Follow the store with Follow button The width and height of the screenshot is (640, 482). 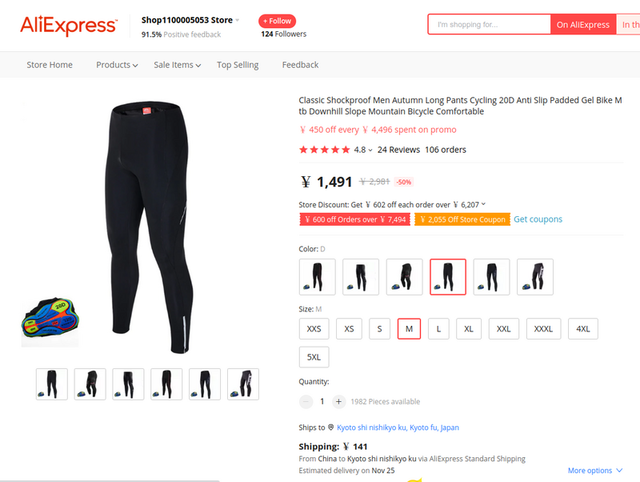tap(277, 21)
